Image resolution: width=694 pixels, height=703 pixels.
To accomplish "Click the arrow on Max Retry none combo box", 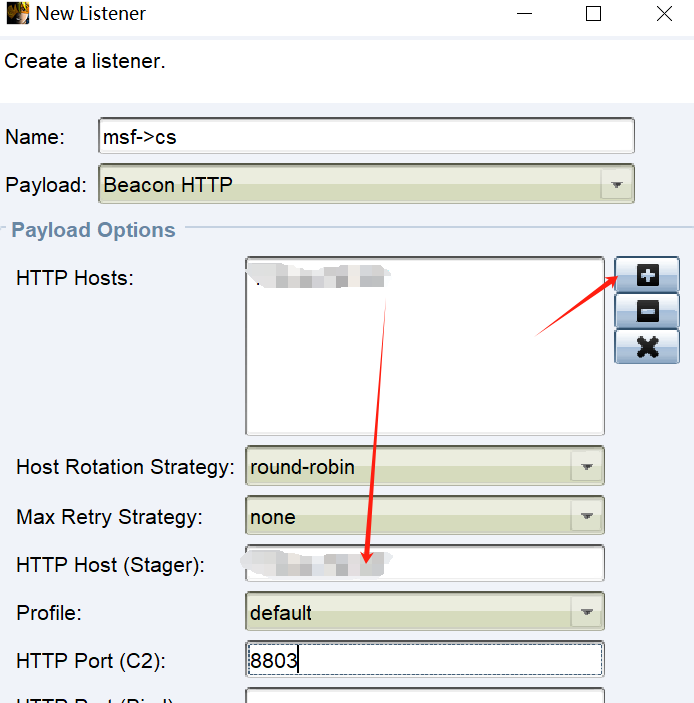I will click(x=587, y=517).
